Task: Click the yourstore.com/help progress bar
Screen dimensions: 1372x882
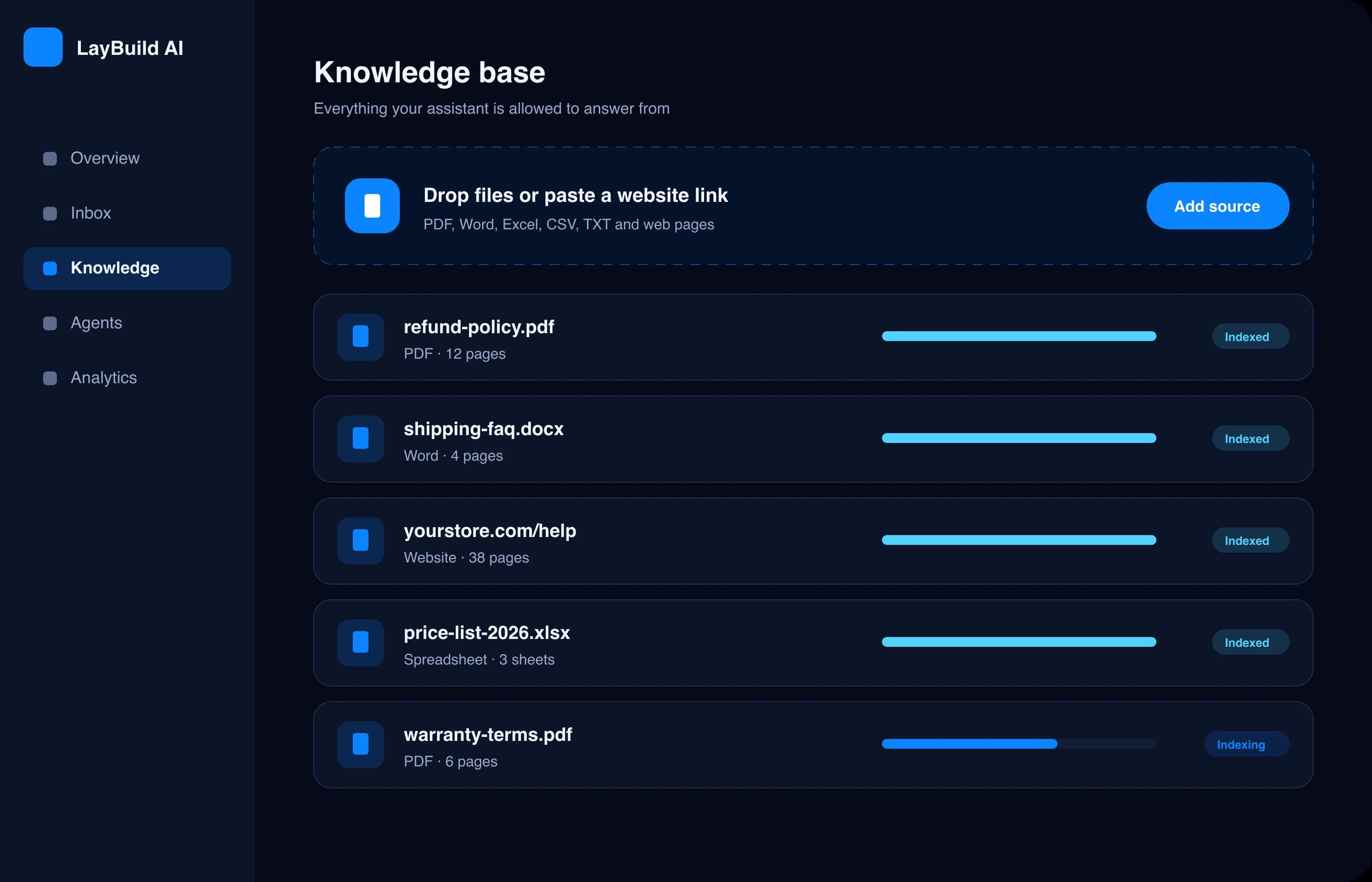Action: pyautogui.click(x=1019, y=540)
